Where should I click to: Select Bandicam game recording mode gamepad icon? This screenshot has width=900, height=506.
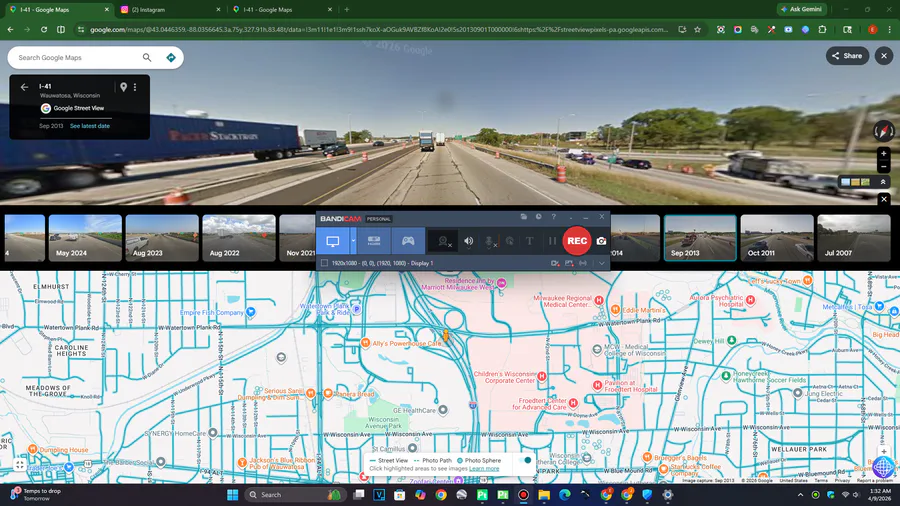[x=408, y=241]
